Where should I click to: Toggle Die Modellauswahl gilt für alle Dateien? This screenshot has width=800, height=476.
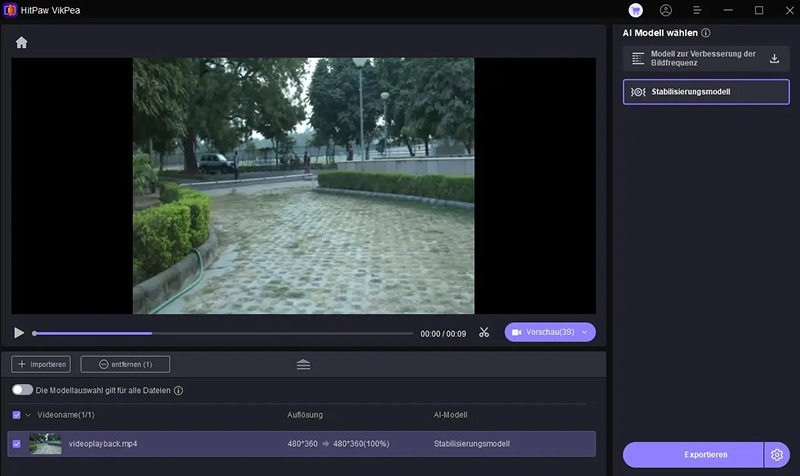point(22,390)
